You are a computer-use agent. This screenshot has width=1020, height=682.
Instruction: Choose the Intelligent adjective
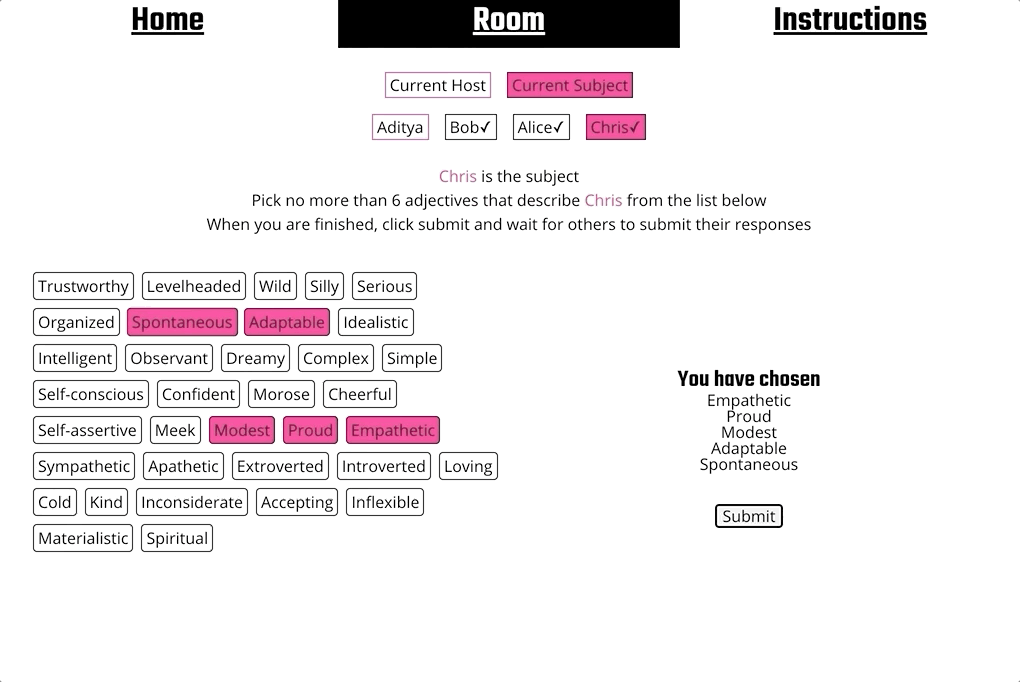pyautogui.click(x=74, y=358)
